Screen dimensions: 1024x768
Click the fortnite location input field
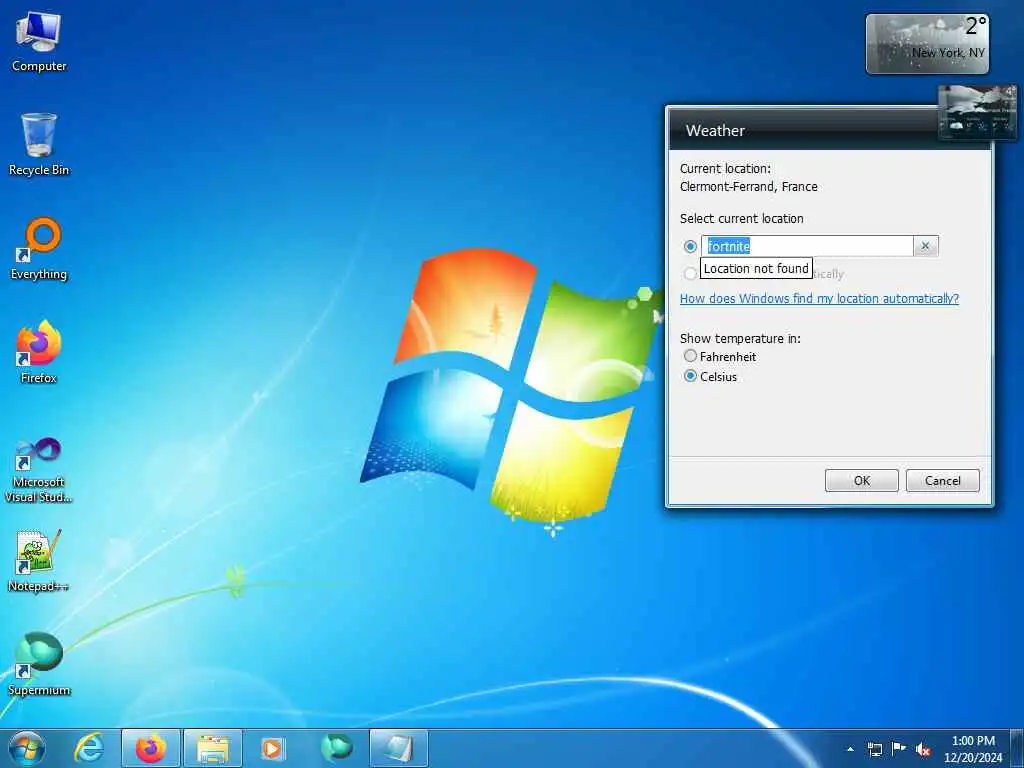[x=807, y=246]
